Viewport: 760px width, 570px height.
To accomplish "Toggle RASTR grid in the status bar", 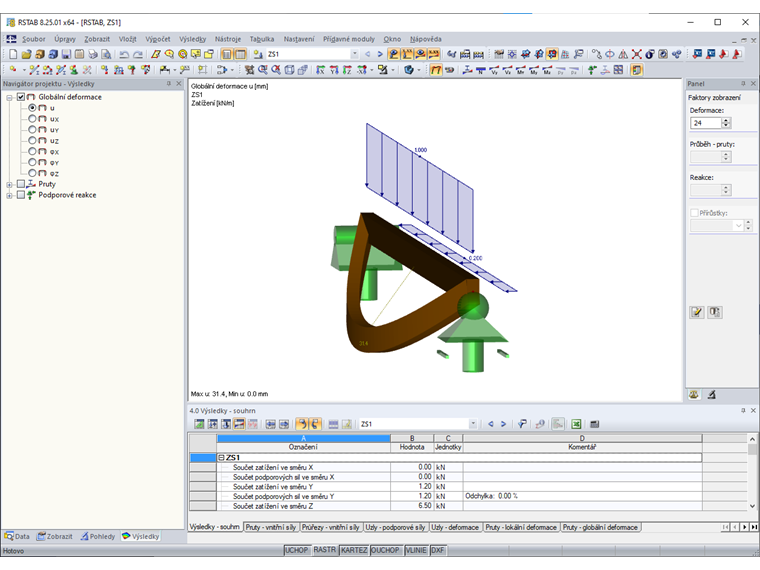I will coord(324,551).
